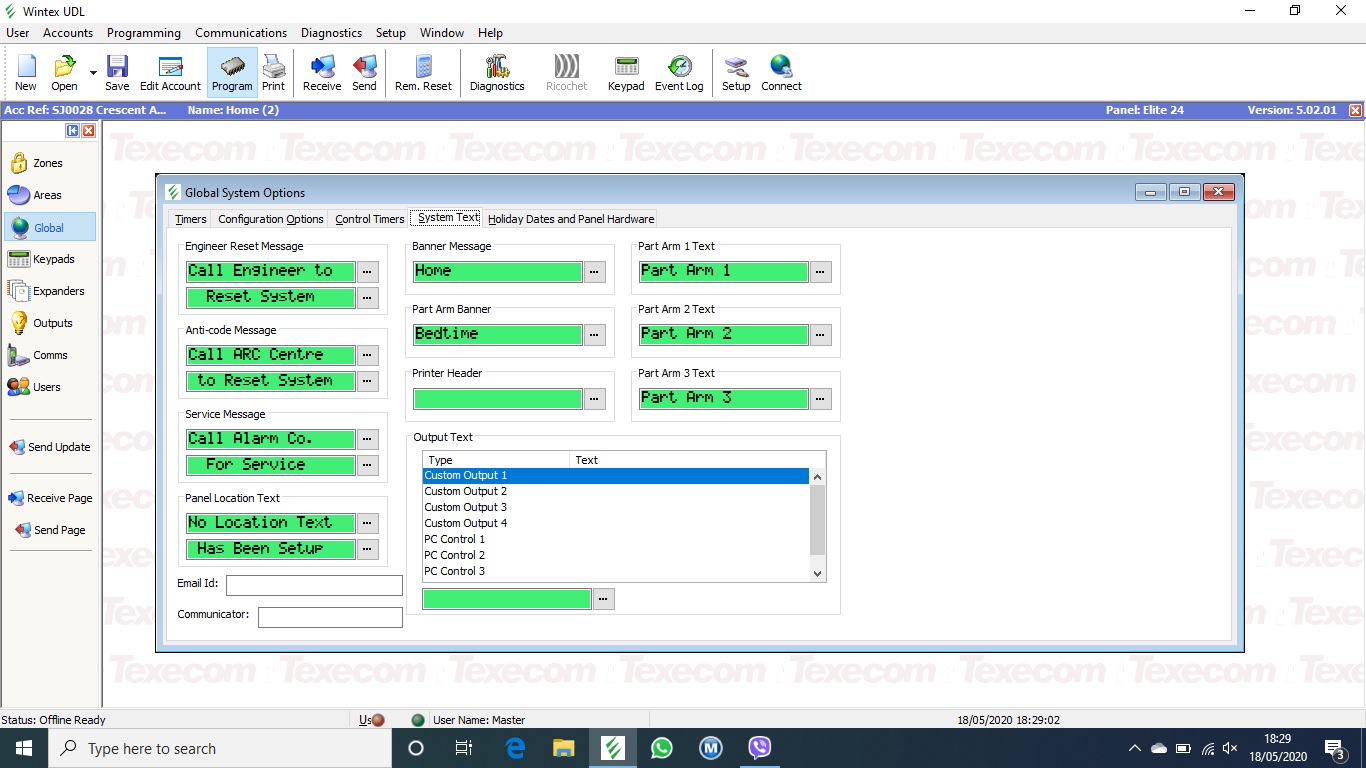Open the Diagnostics tool
Image resolution: width=1366 pixels, height=768 pixels.
(497, 73)
